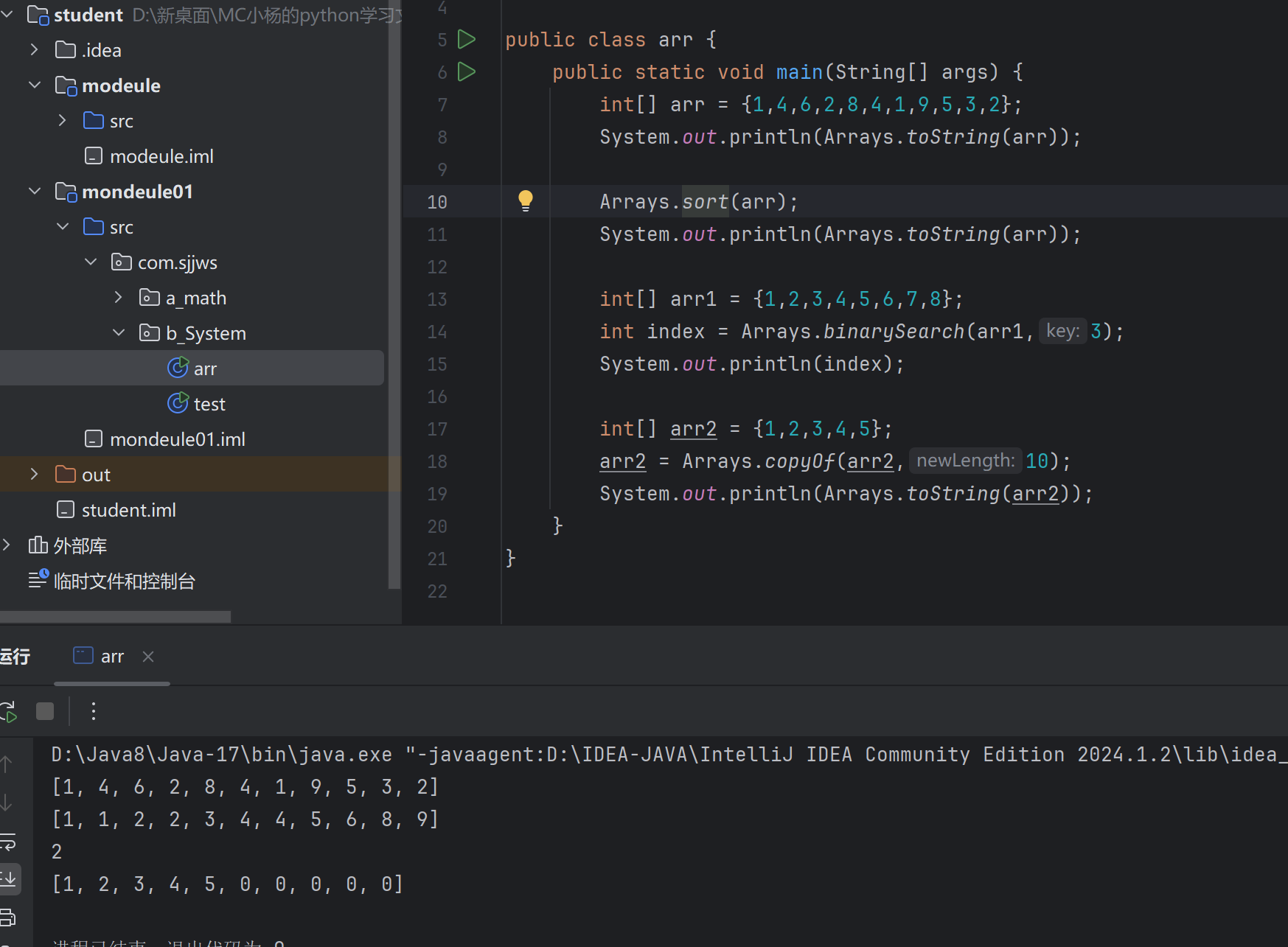
Task: Click the up arrow in console sidebar
Action: [x=7, y=764]
